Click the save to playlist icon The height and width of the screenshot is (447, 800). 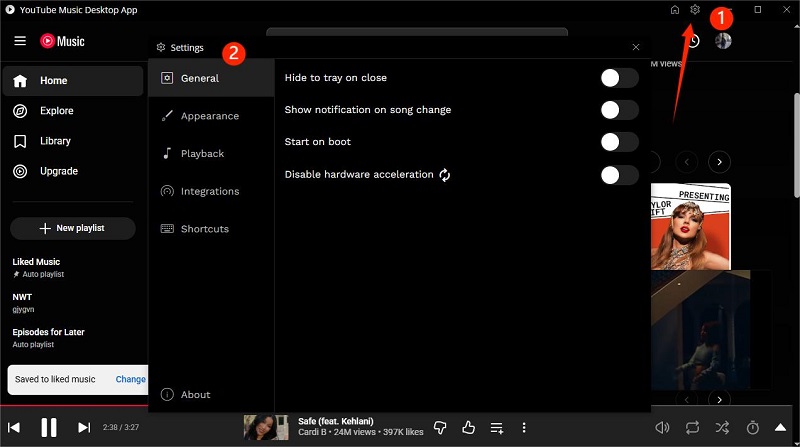[497, 428]
